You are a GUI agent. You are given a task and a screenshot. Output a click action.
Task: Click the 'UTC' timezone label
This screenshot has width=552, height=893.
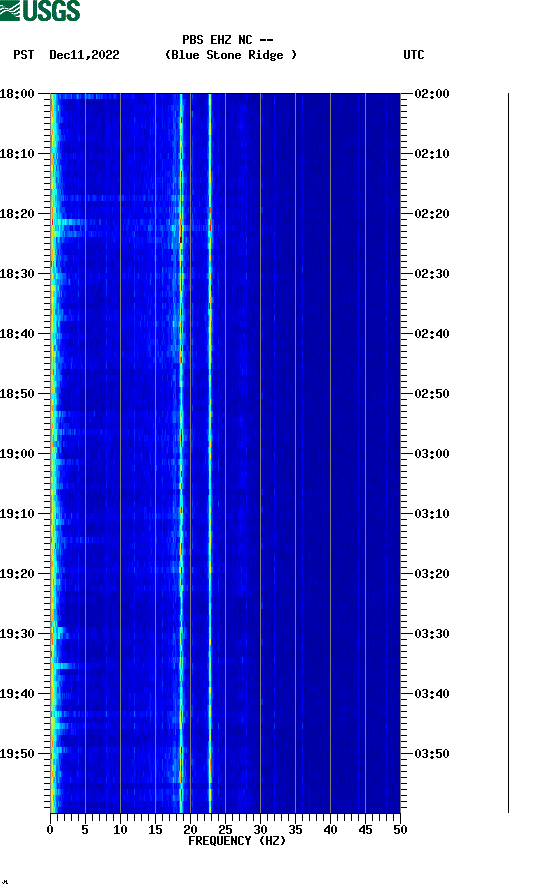click(414, 55)
